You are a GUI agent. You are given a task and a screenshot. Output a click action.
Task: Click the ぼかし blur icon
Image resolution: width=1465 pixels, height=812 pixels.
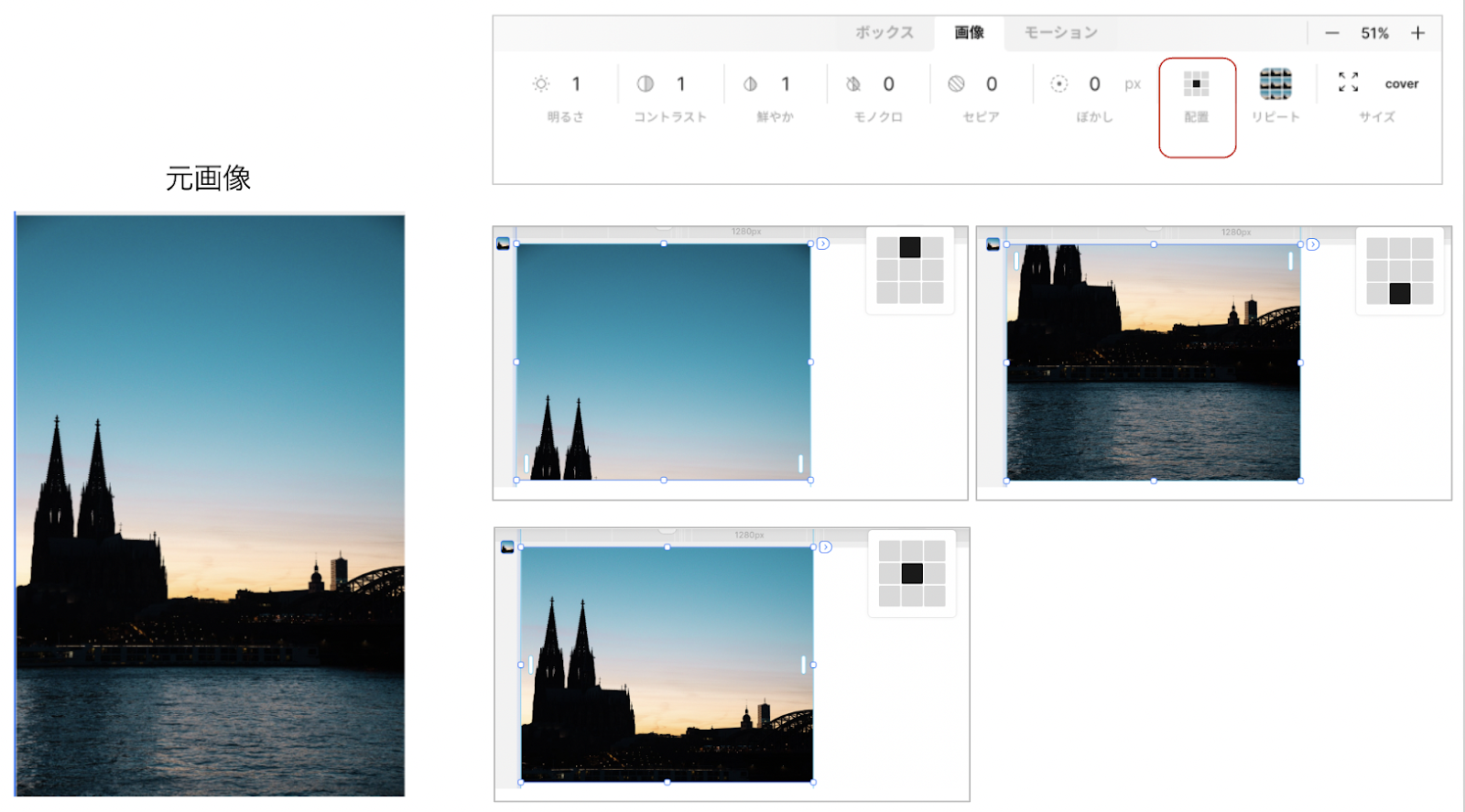pyautogui.click(x=1059, y=84)
